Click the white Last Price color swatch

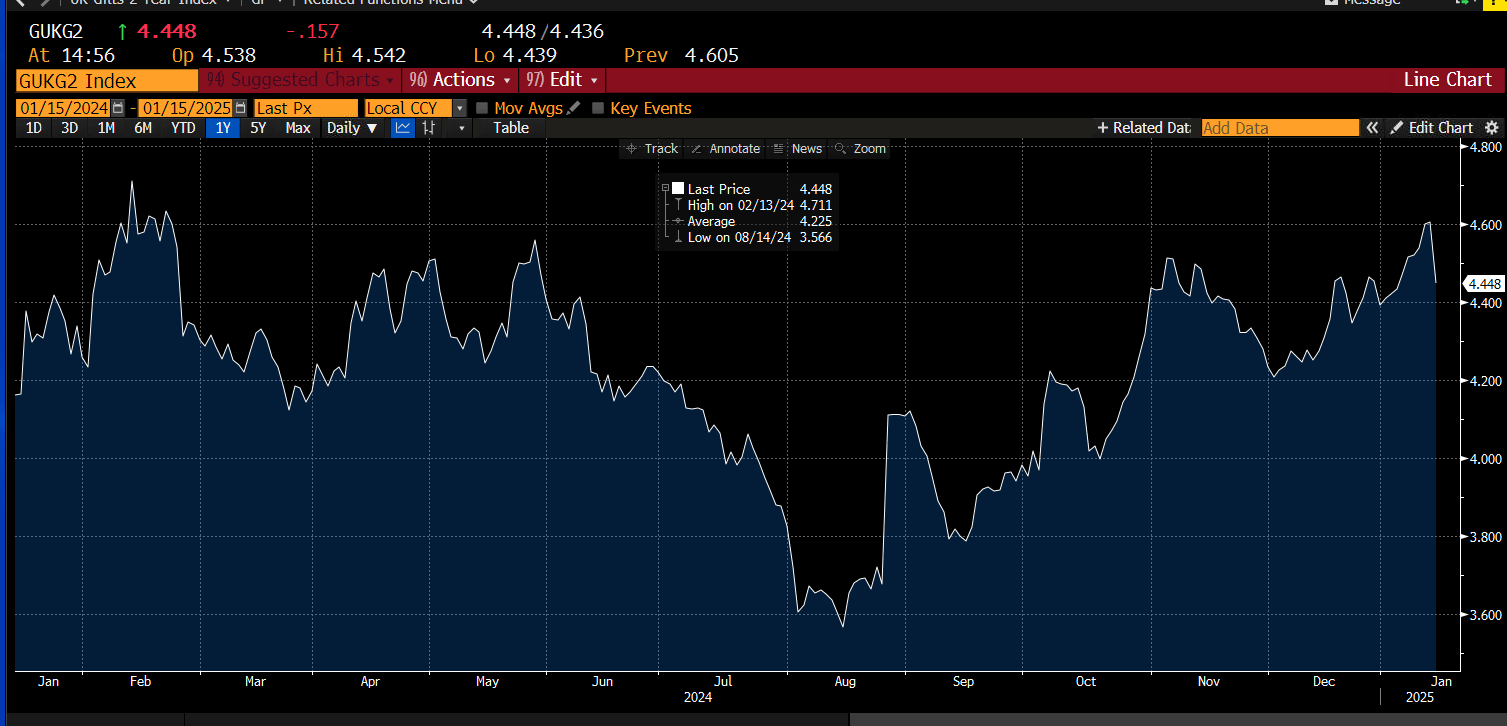[678, 188]
